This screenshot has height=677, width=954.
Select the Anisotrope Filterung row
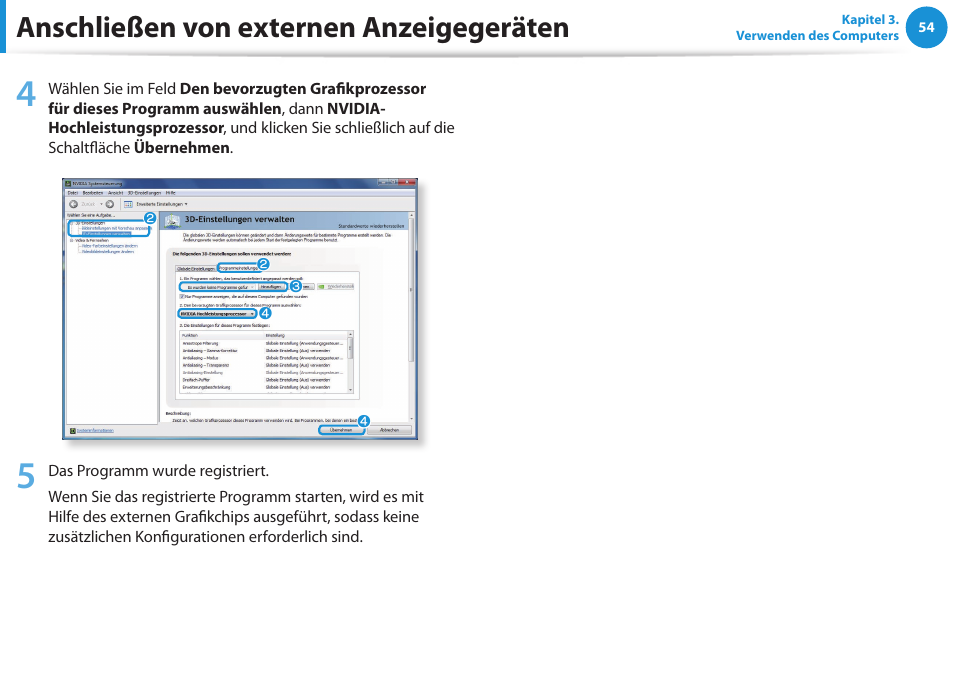[263, 344]
